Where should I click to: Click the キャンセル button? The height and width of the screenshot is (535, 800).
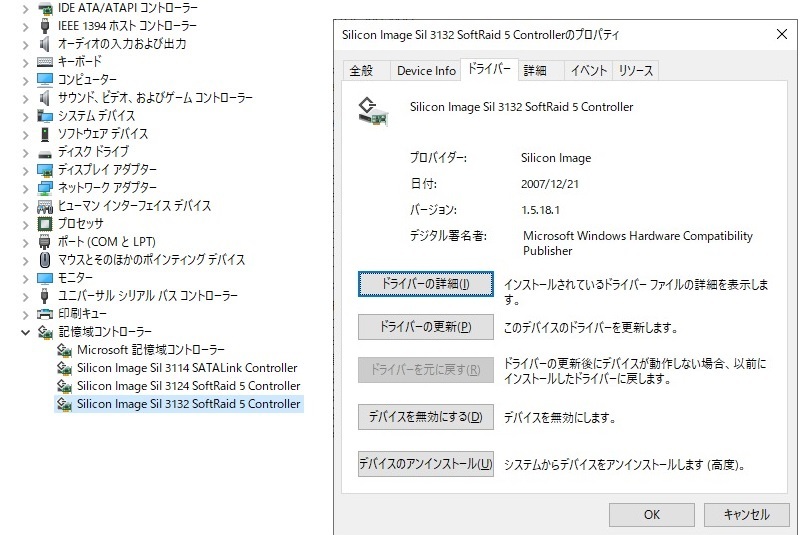pos(746,515)
